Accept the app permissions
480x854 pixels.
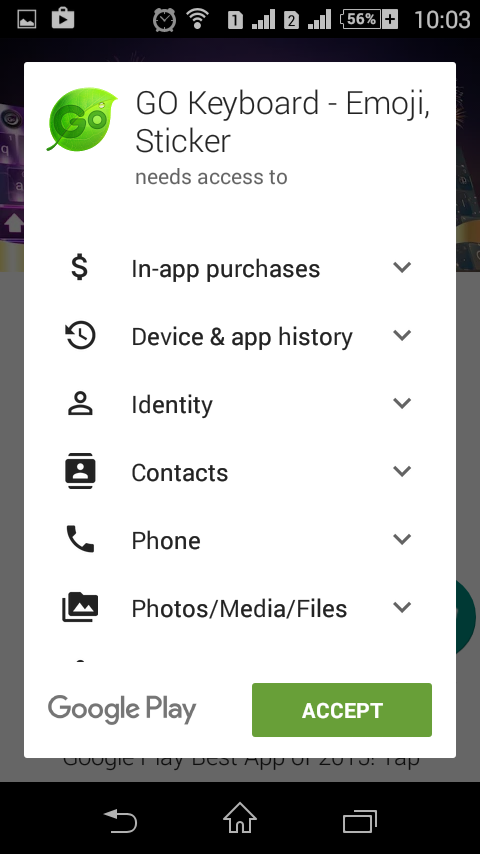point(342,710)
